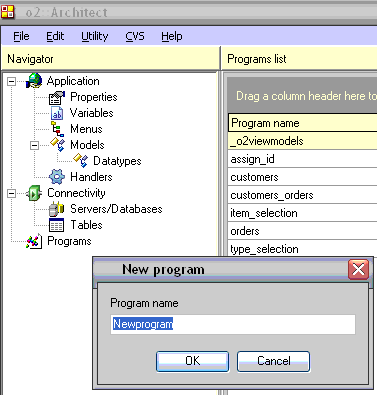The image size is (377, 395).
Task: Click the Servers/Databases icon
Action: click(x=57, y=209)
